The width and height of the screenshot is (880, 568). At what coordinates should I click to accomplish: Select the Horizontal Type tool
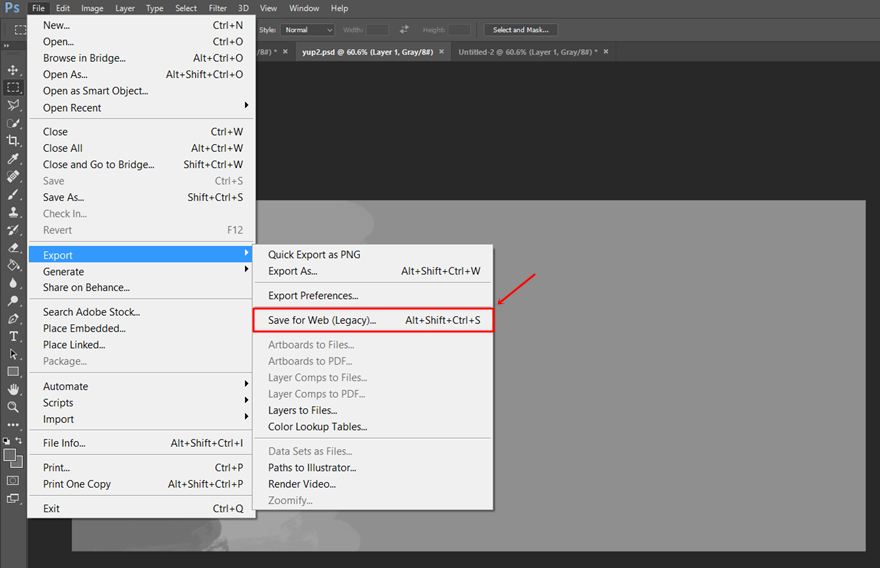(13, 336)
